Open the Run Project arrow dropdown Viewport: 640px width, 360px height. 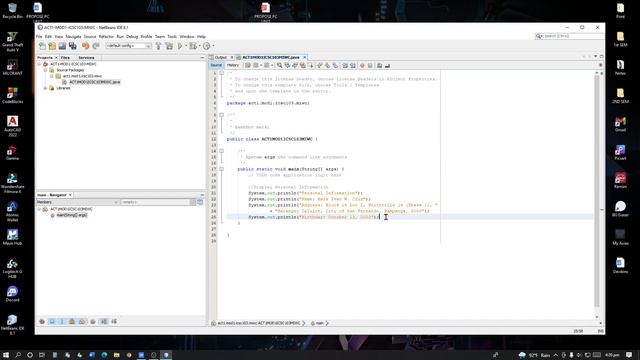(x=186, y=46)
